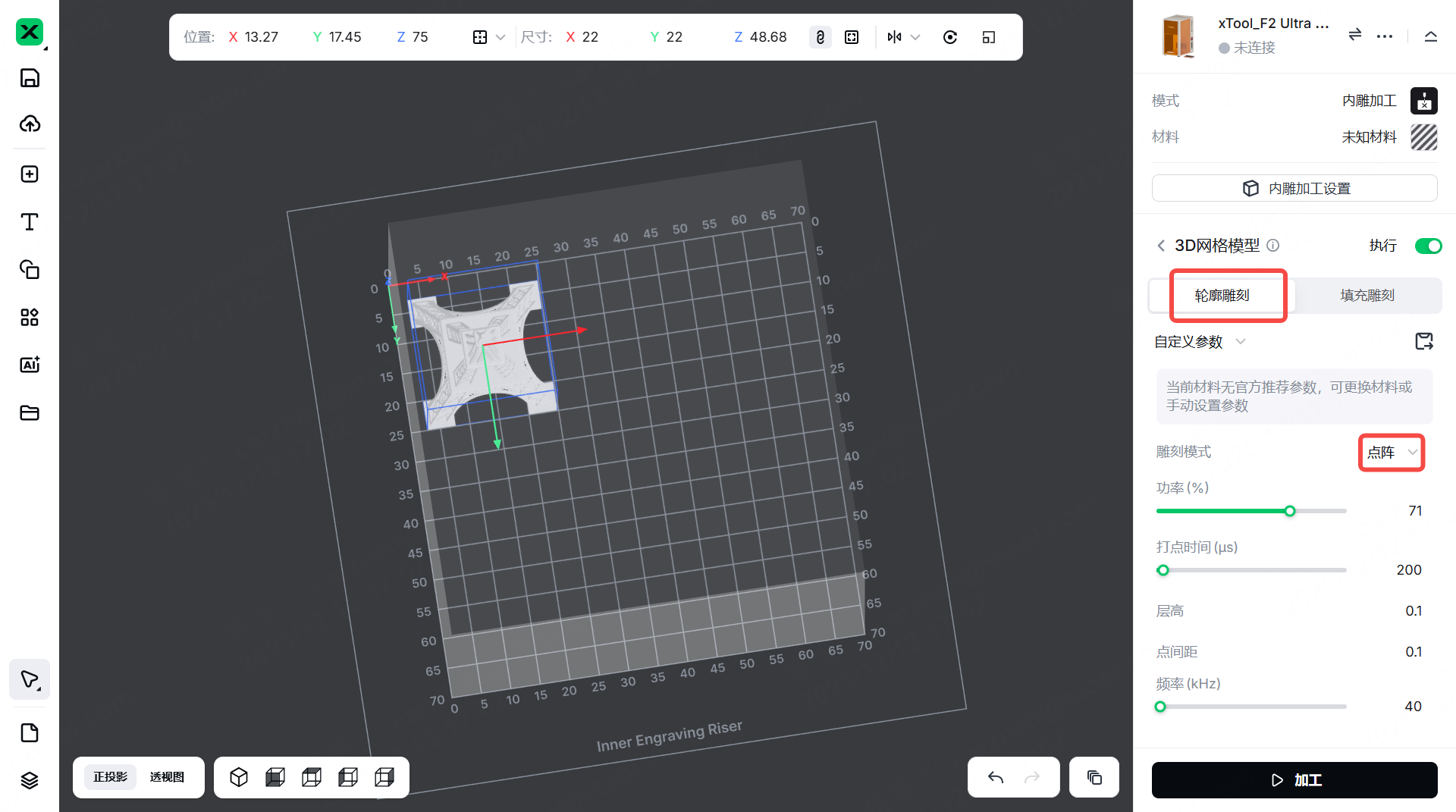Open the layers panel icon
This screenshot has width=1456, height=812.
pos(30,780)
